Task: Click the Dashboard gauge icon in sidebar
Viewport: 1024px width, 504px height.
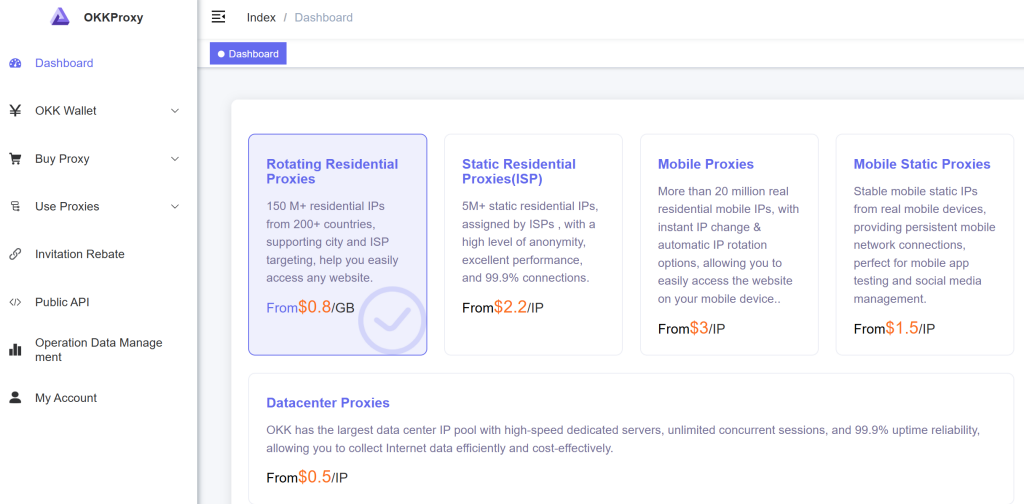Action: [15, 63]
